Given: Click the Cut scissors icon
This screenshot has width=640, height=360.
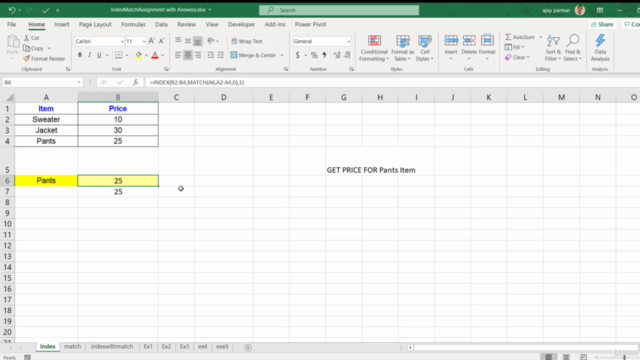Looking at the screenshot, I should point(27,38).
